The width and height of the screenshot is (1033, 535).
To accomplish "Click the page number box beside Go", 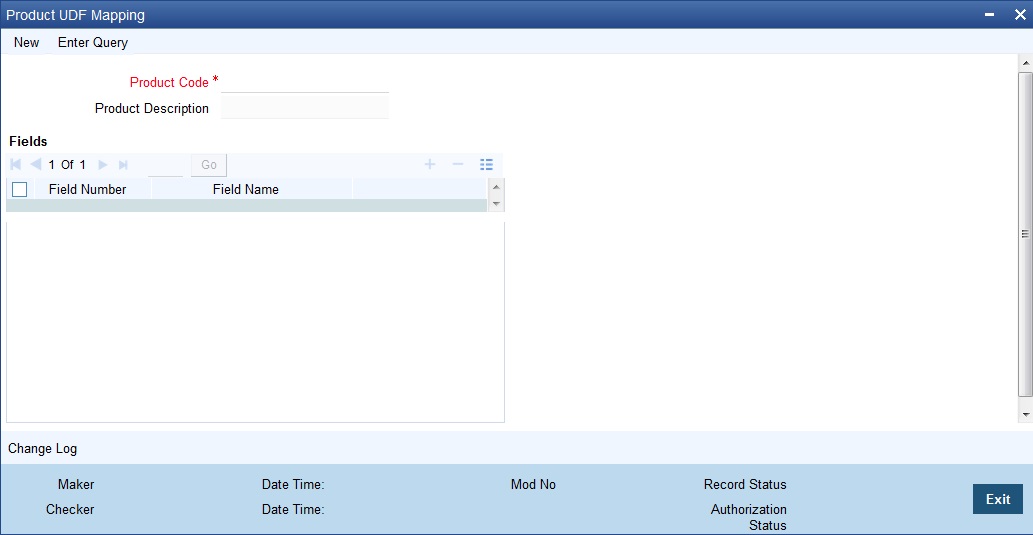I will pyautogui.click(x=165, y=165).
